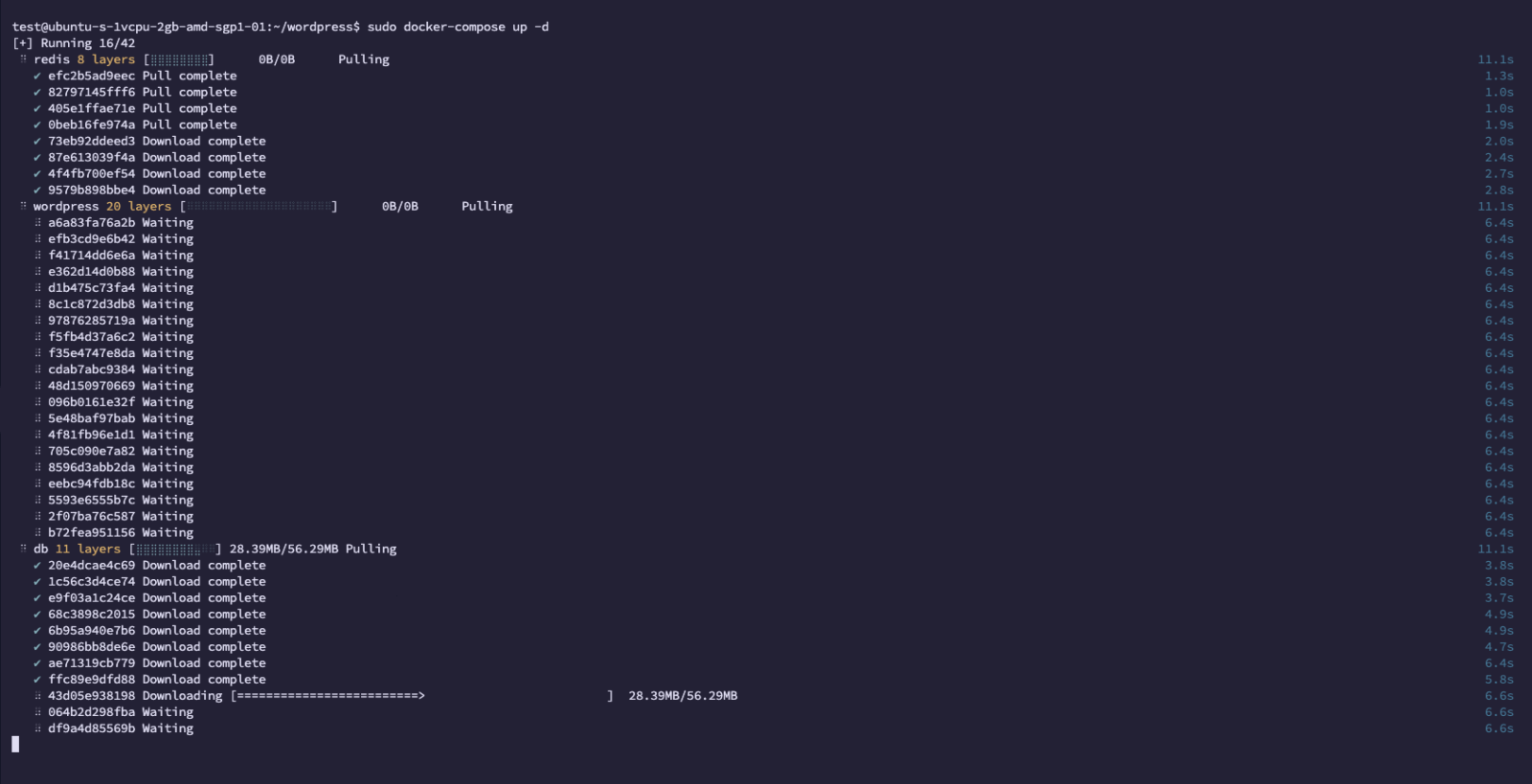This screenshot has width=1532, height=784.
Task: Click layer hash '064b2d298fba'
Action: (92, 712)
